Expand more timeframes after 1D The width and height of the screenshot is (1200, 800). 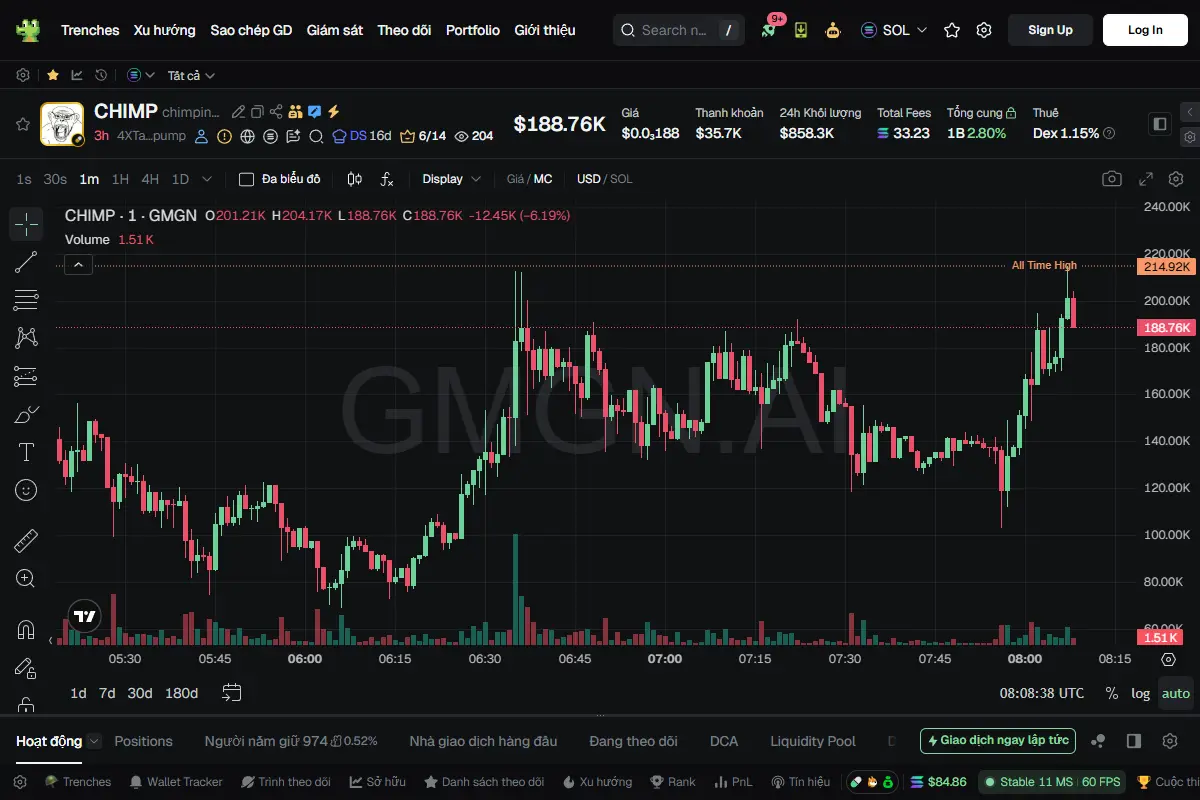coord(207,179)
